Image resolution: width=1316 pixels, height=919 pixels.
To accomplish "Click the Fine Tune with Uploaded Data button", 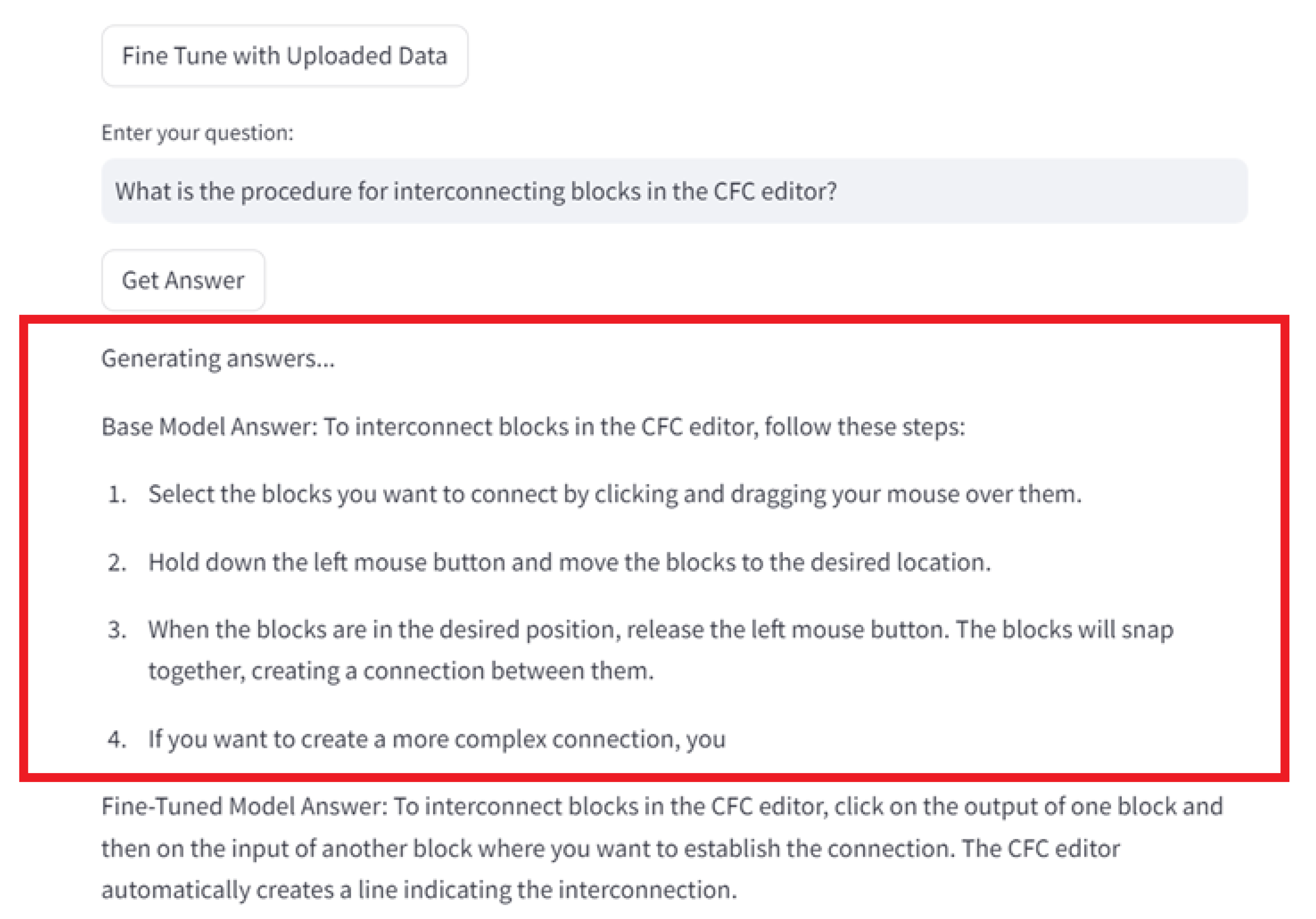I will pyautogui.click(x=284, y=55).
